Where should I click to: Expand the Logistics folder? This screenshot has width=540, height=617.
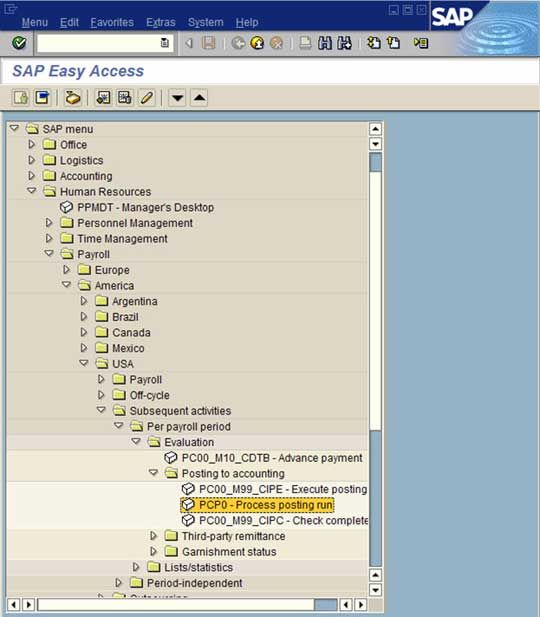31,160
